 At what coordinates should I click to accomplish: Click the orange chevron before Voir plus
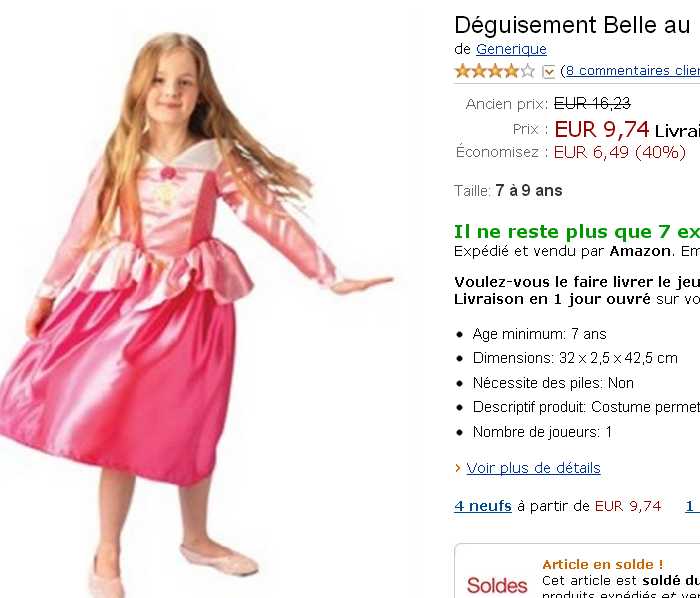(458, 468)
